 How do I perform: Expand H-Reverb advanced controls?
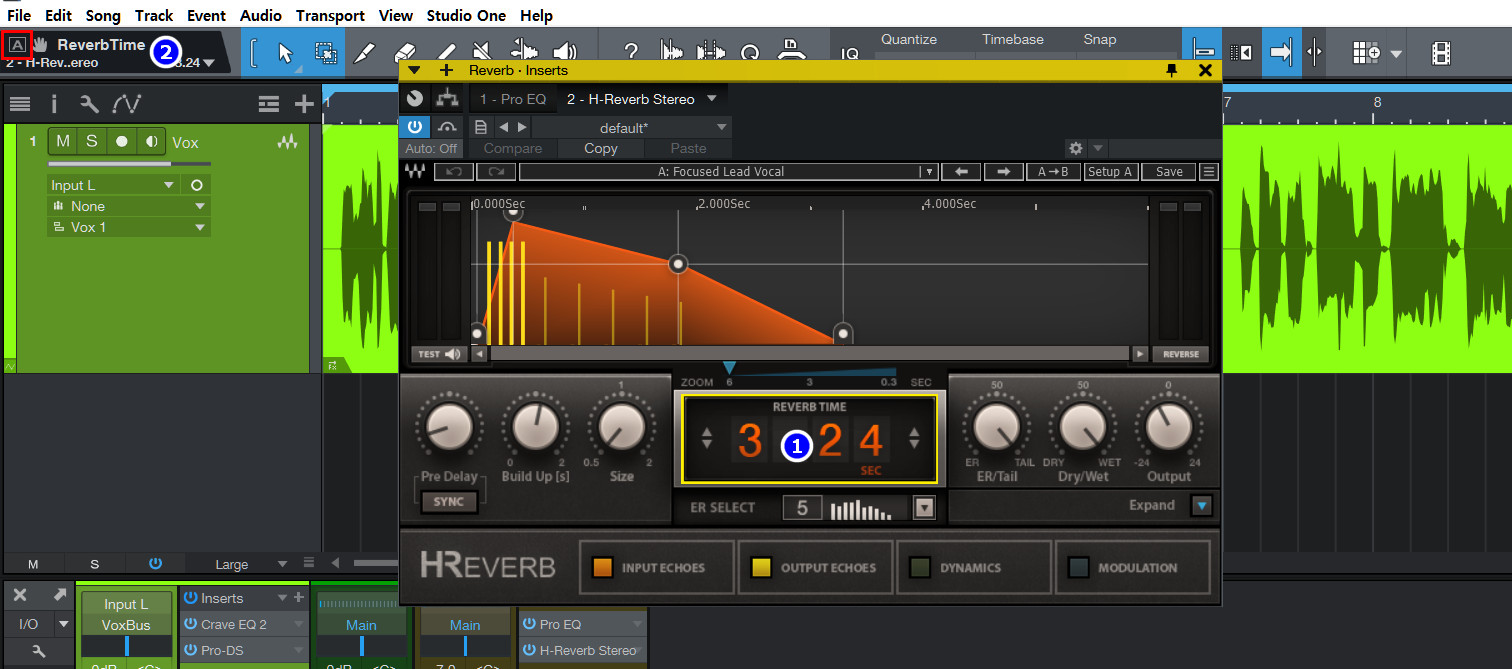coord(1201,505)
